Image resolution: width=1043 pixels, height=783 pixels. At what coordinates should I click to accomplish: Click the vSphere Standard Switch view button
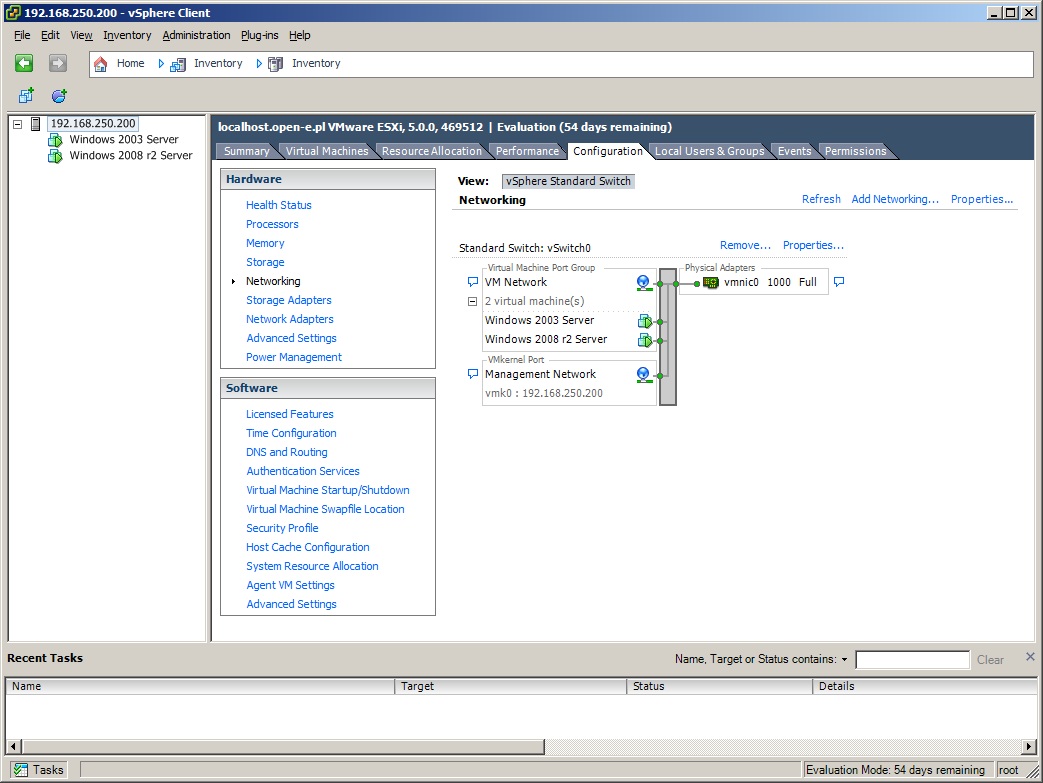click(x=568, y=181)
